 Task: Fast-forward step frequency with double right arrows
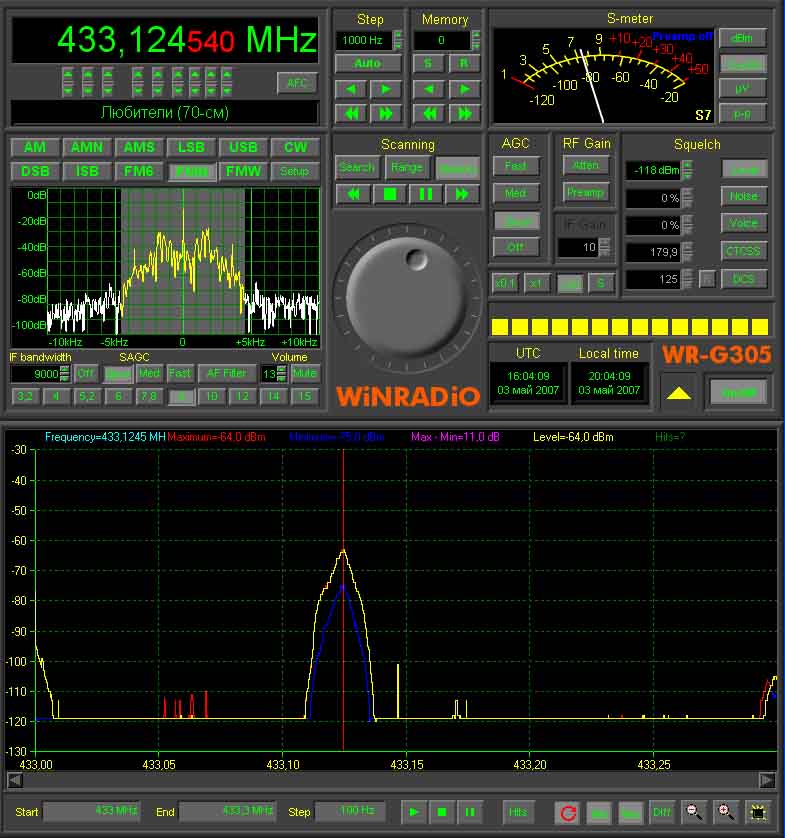coord(386,113)
